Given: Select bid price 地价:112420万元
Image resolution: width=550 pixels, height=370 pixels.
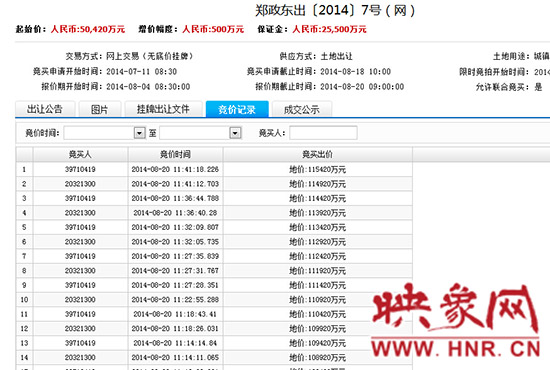Looking at the screenshot, I should [x=317, y=256].
